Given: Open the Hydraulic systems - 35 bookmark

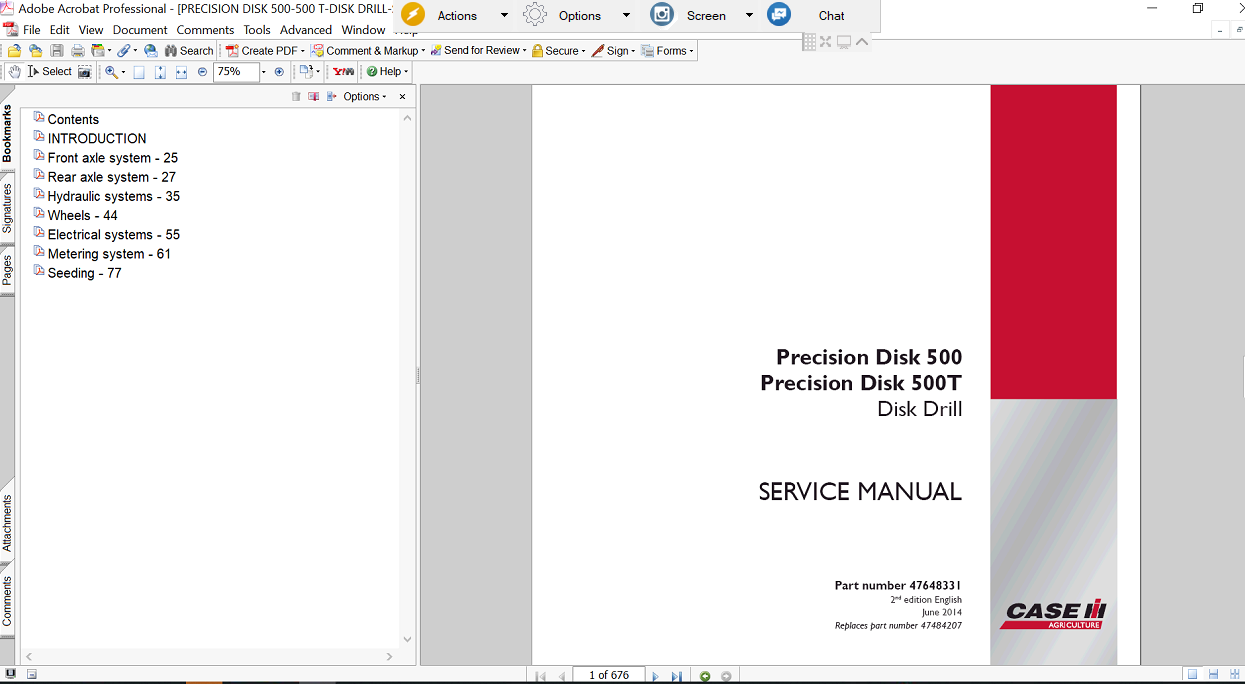Looking at the screenshot, I should [x=113, y=196].
